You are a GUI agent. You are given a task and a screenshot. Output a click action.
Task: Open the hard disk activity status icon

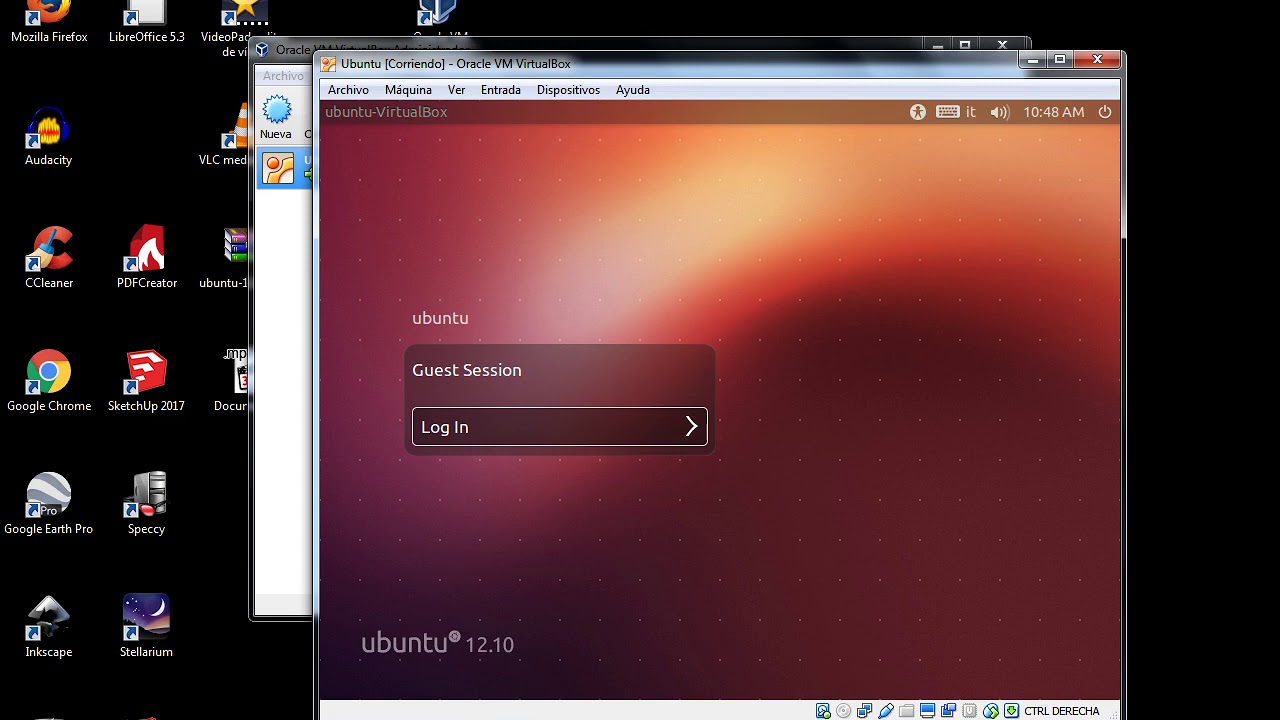click(823, 711)
